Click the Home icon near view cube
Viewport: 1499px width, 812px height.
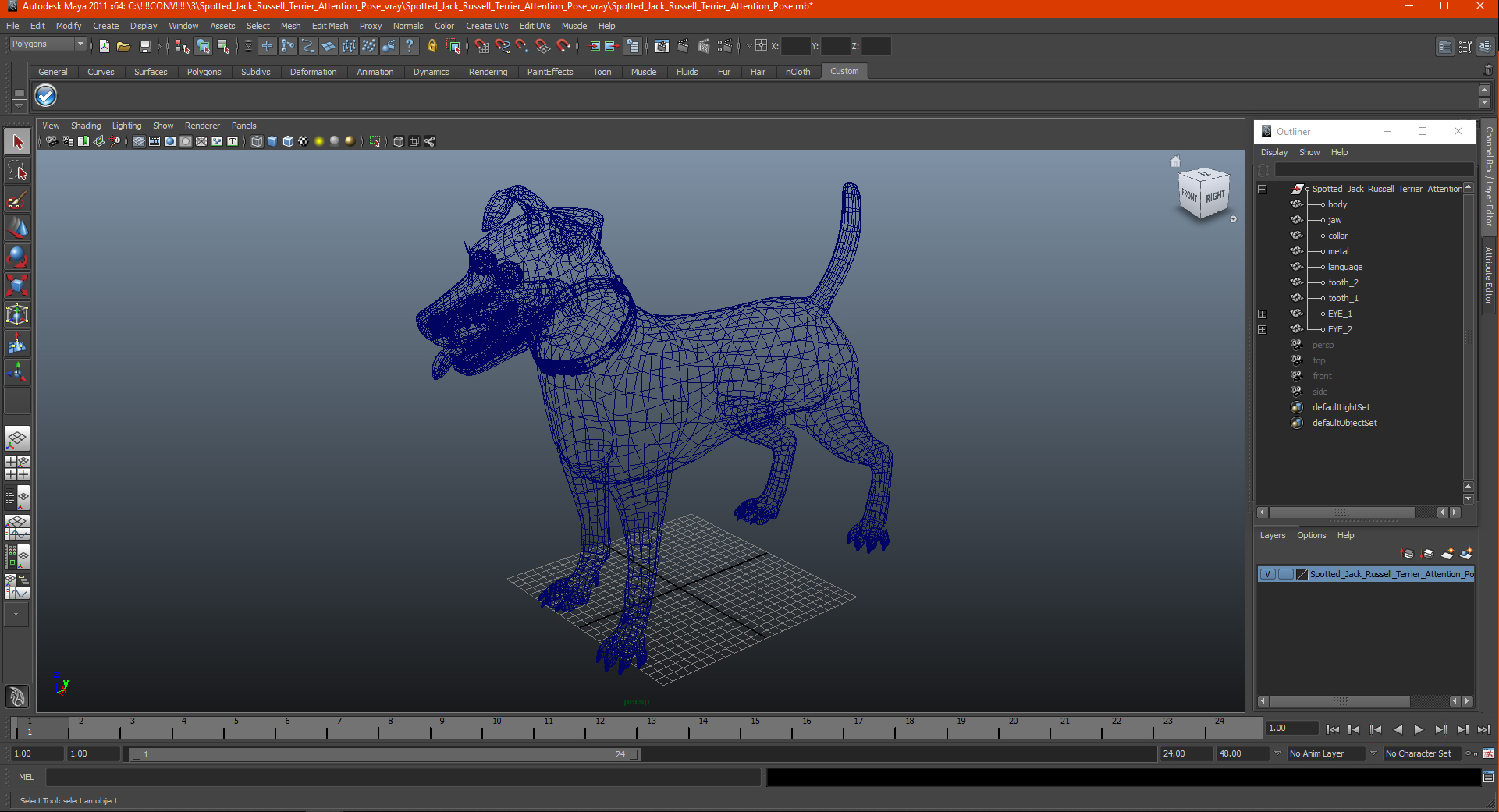[x=1175, y=161]
